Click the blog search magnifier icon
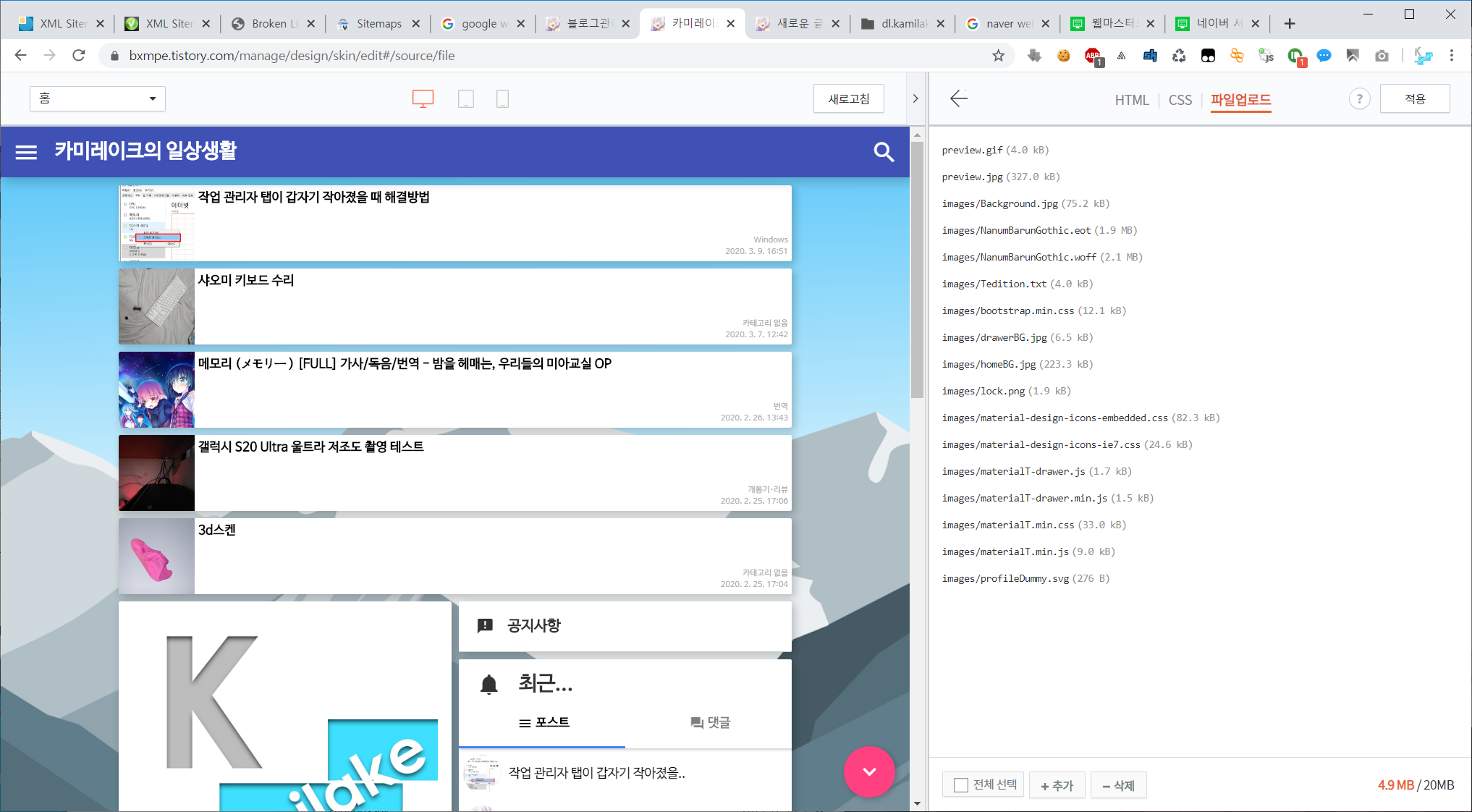Image resolution: width=1472 pixels, height=812 pixels. coord(884,152)
